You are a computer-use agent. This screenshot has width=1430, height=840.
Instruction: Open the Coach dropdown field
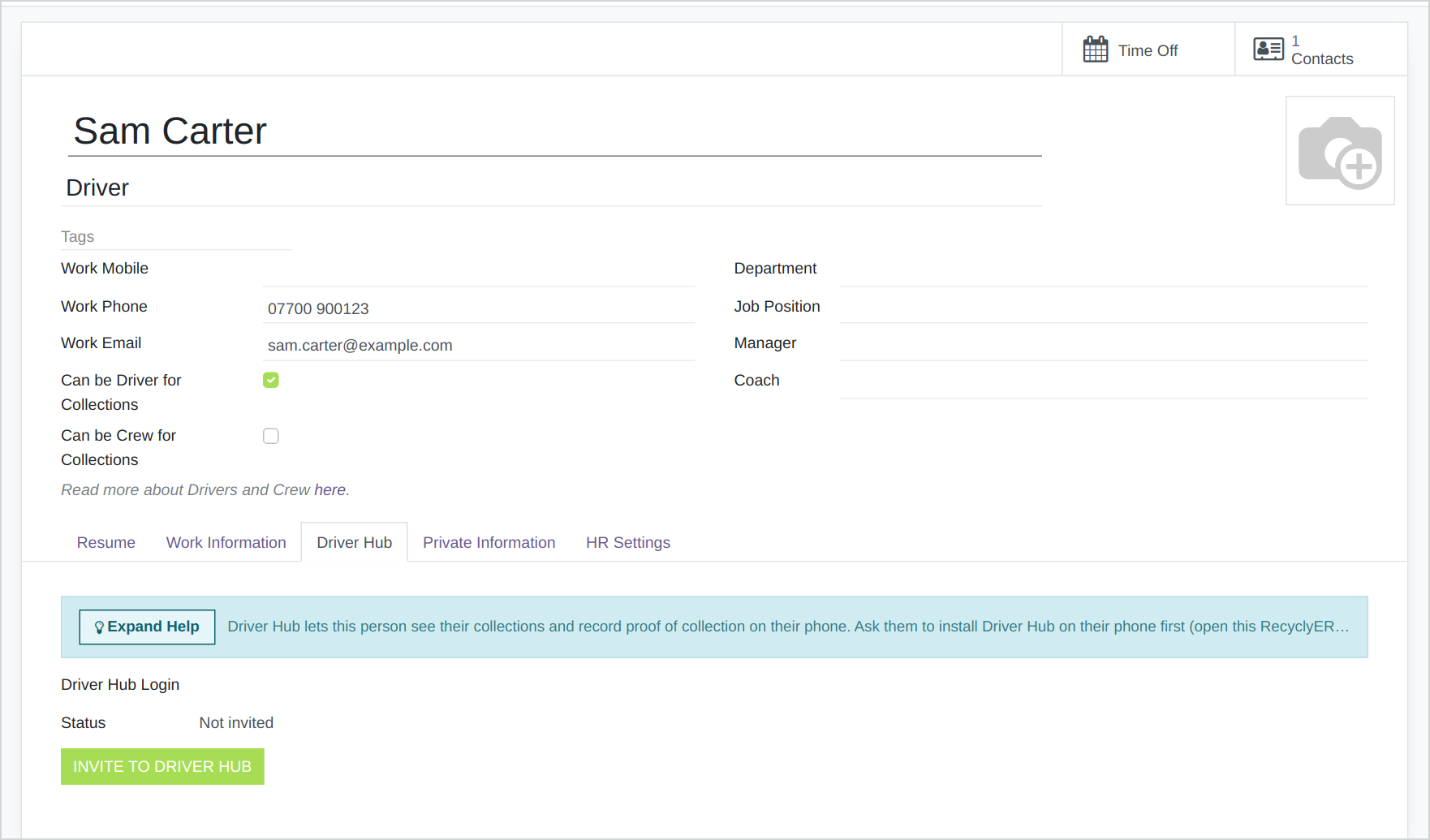tap(1104, 381)
